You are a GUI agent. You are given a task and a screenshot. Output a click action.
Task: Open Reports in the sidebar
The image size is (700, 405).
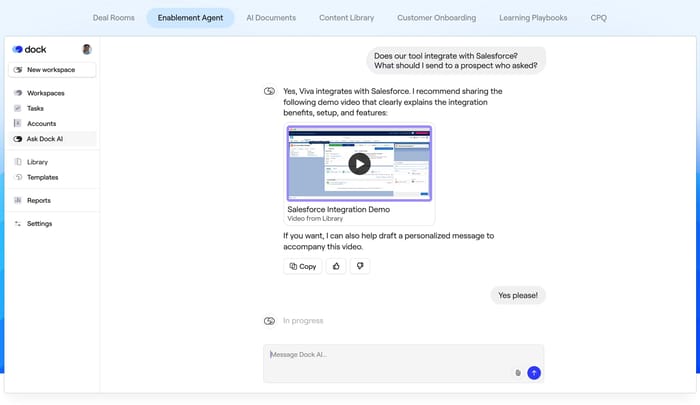[38, 200]
